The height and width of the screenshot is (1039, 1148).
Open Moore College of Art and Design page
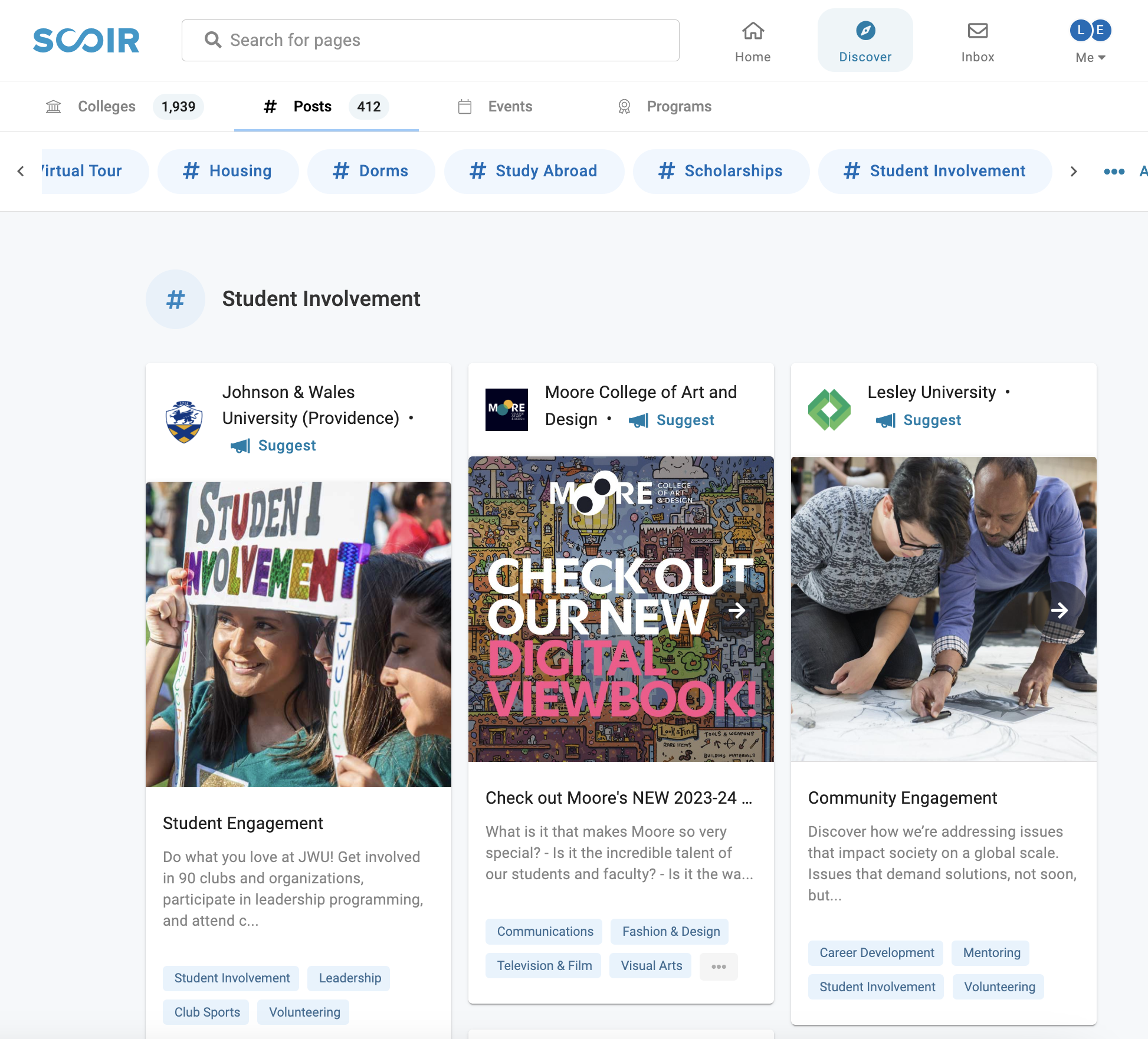(x=641, y=405)
